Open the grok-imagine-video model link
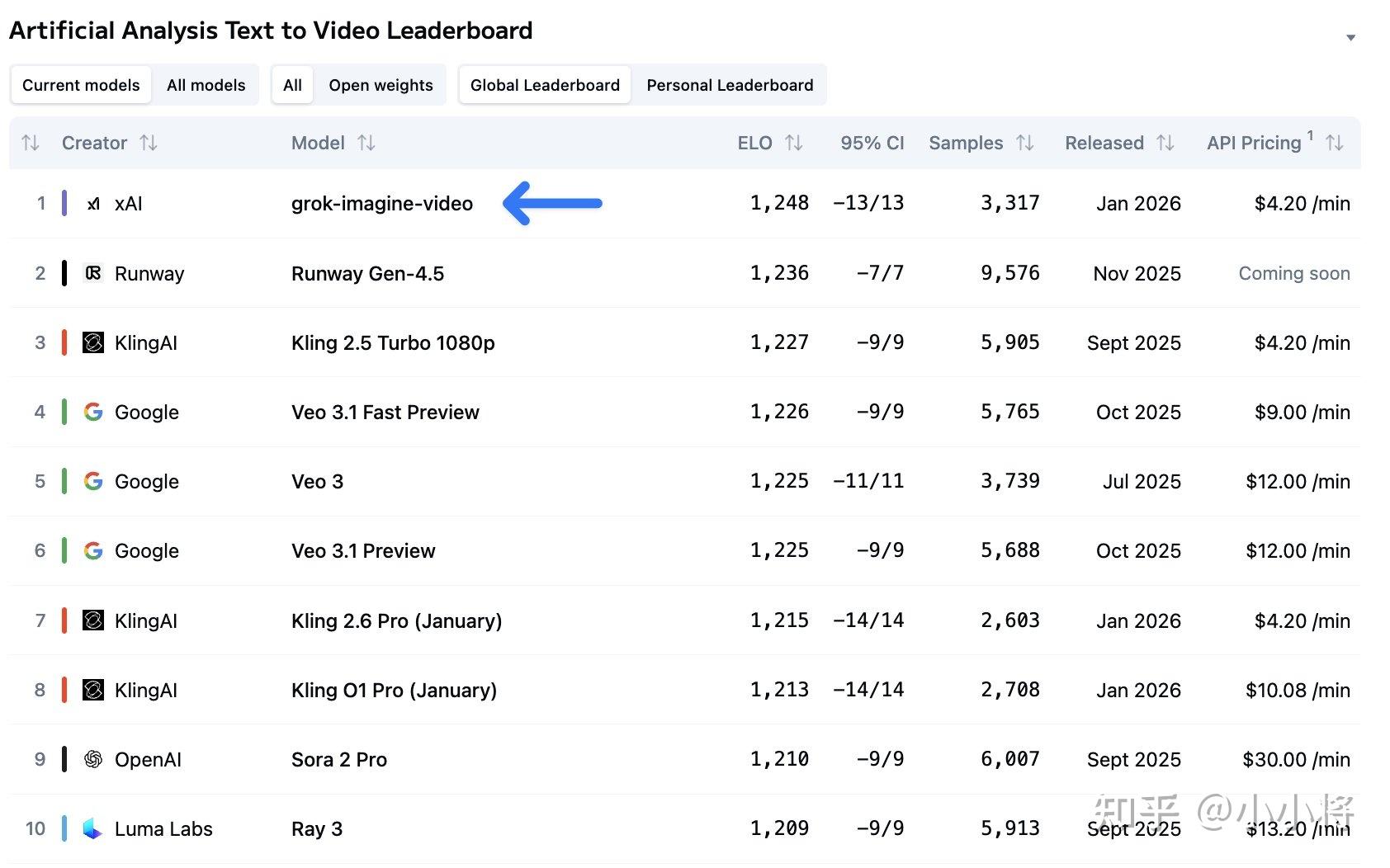The height and width of the screenshot is (868, 1390). point(382,204)
